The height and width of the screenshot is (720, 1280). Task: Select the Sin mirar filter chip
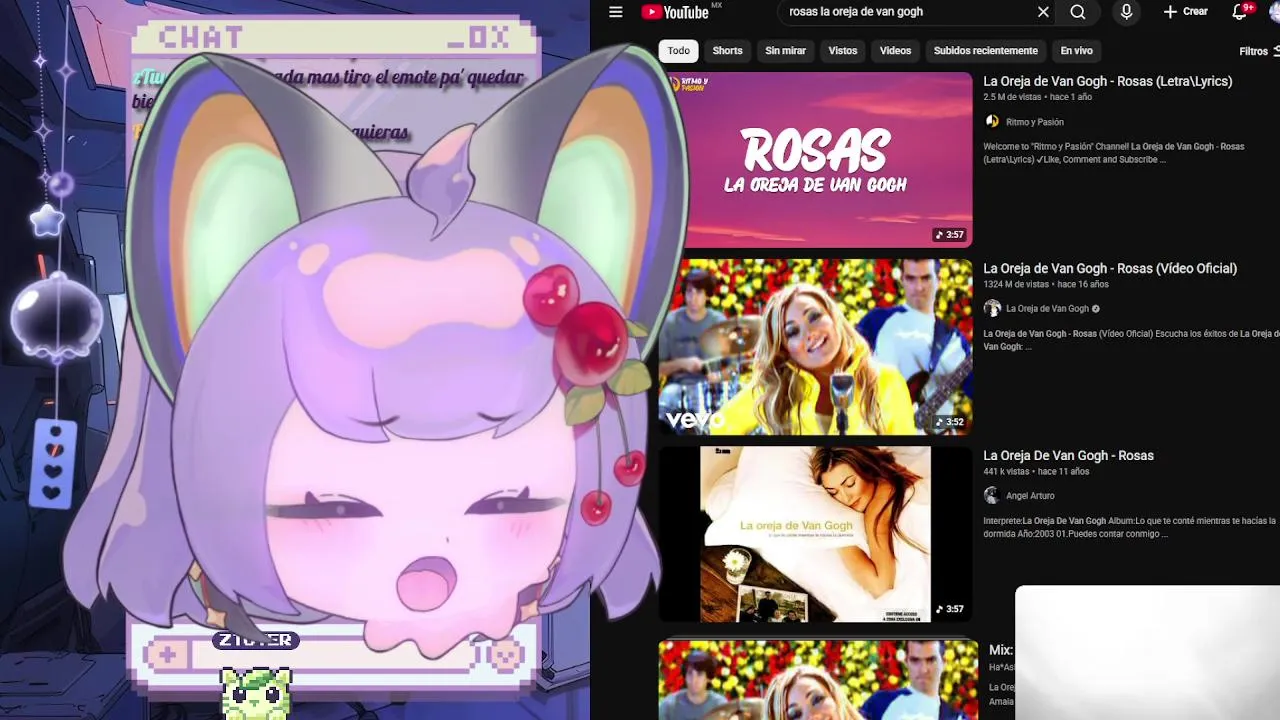click(x=785, y=51)
